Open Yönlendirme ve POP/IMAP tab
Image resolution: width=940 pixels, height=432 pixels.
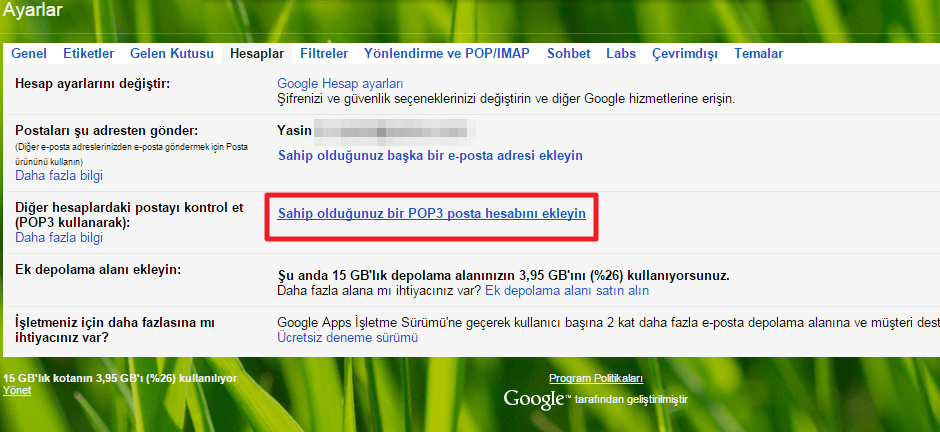coord(447,53)
